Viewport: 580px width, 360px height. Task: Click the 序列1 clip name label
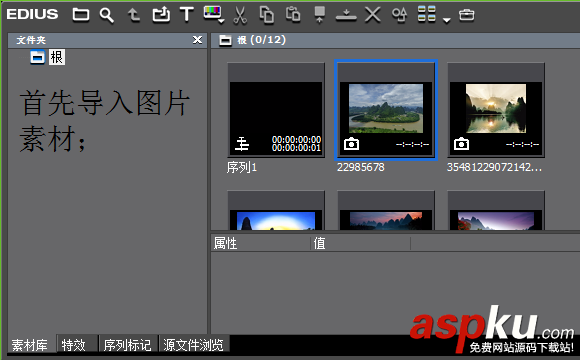click(242, 167)
